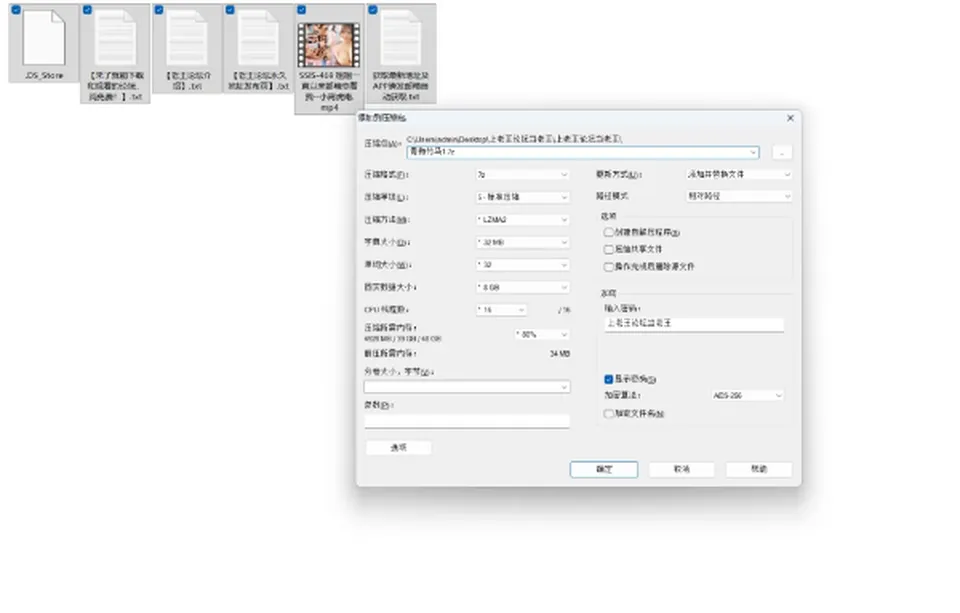Open the compression level dropdown
The height and width of the screenshot is (613, 960).
(522, 197)
